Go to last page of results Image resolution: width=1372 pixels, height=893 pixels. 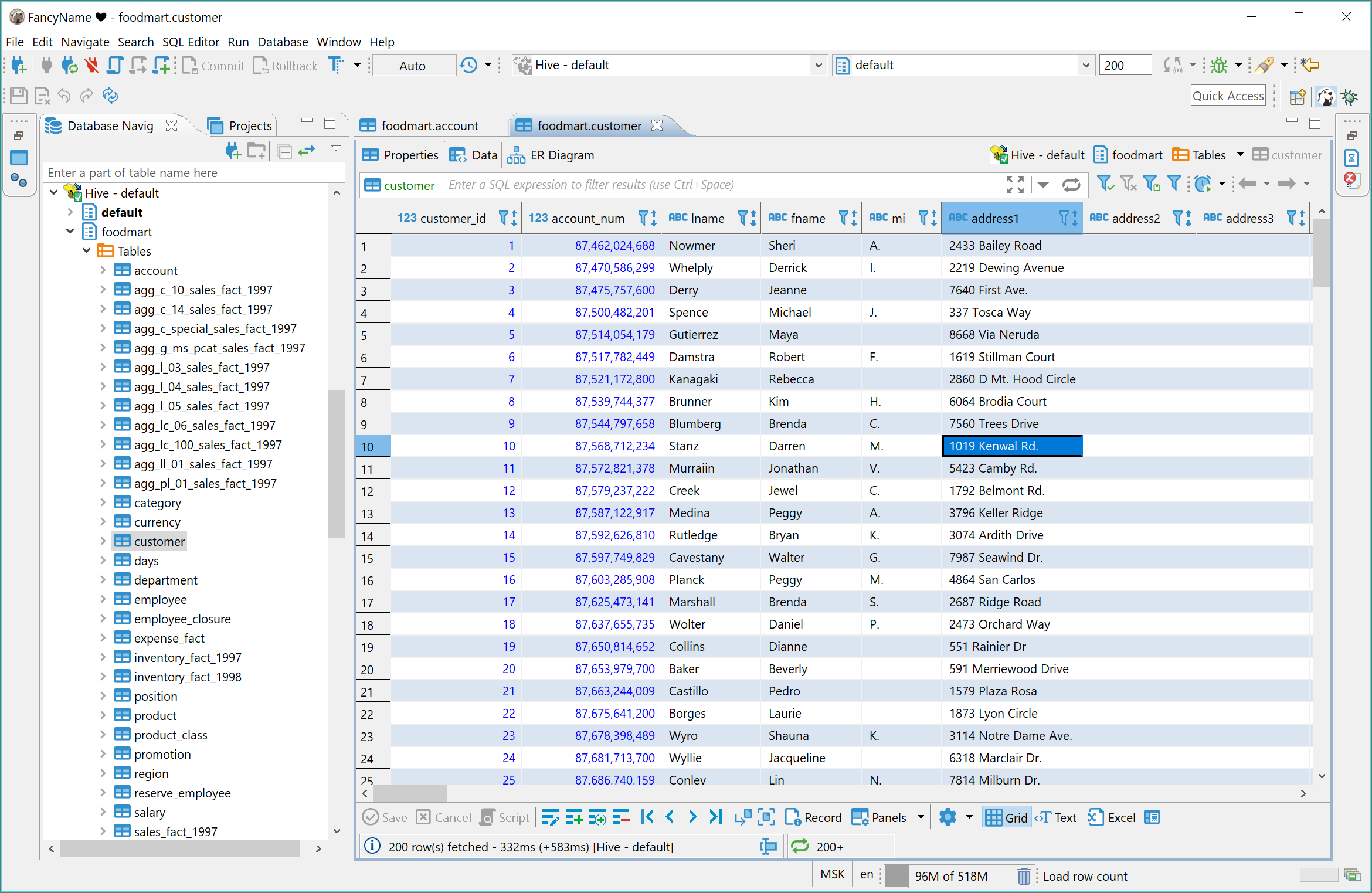715,817
